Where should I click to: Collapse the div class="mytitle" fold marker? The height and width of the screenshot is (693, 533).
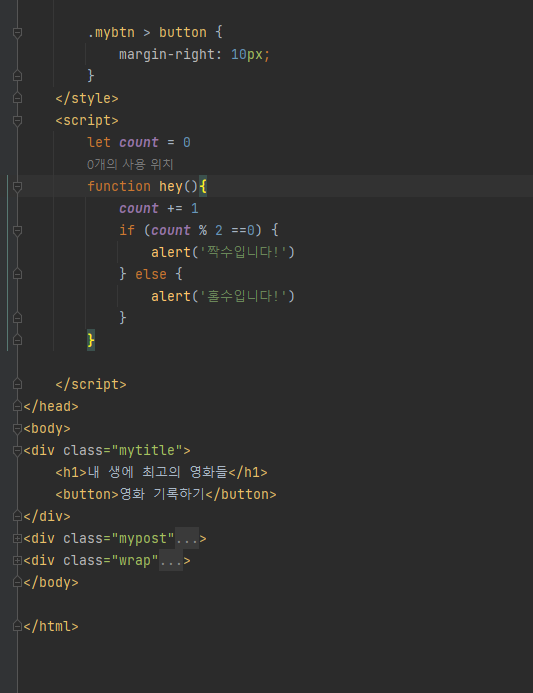pos(17,450)
